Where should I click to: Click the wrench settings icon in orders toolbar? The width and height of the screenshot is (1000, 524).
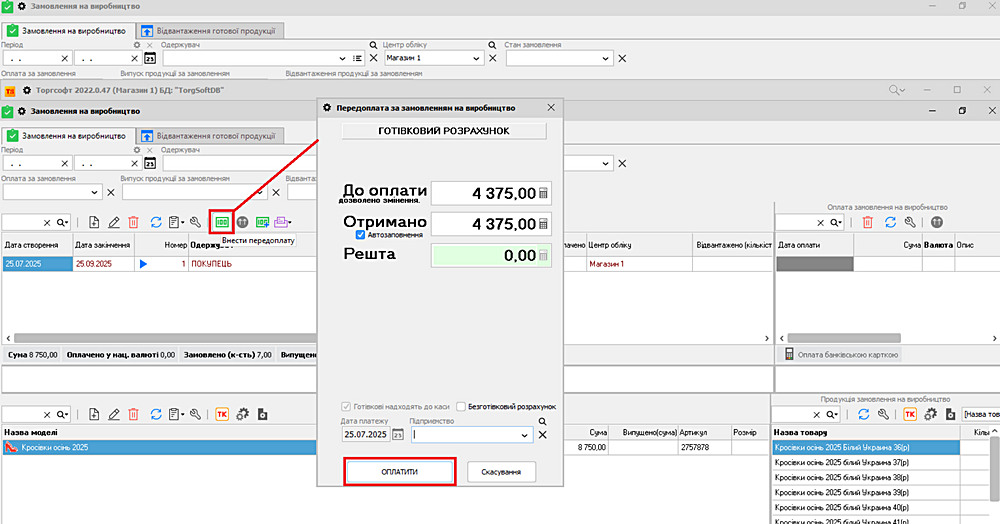click(x=196, y=222)
